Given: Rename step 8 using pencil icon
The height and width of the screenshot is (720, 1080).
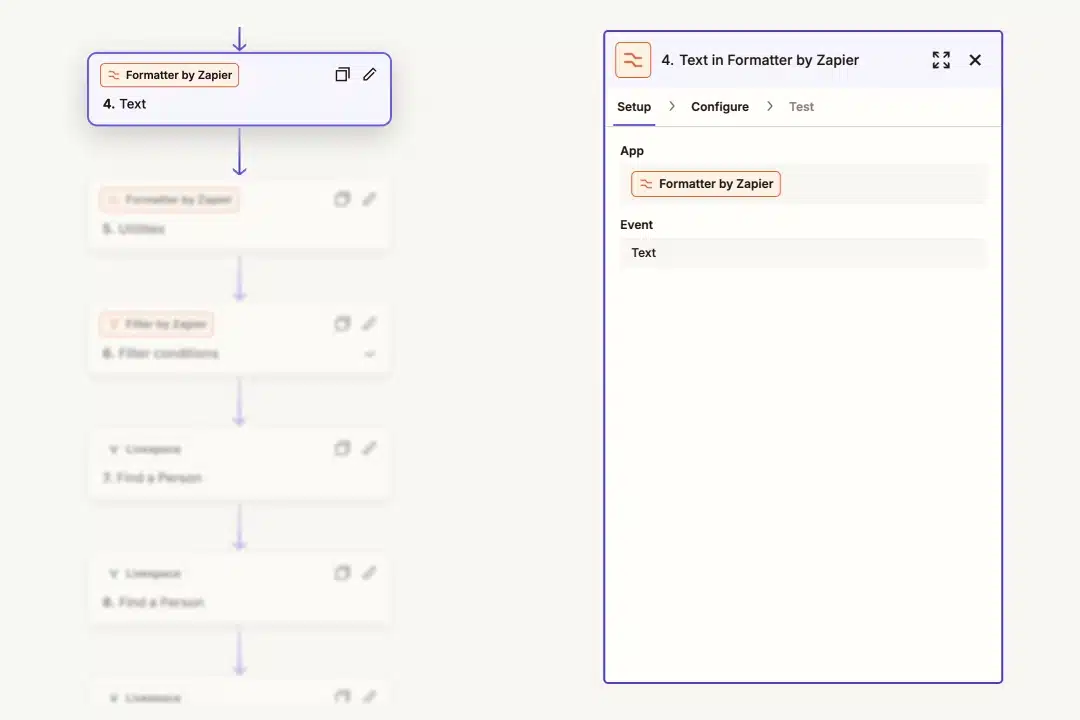Looking at the screenshot, I should point(370,573).
